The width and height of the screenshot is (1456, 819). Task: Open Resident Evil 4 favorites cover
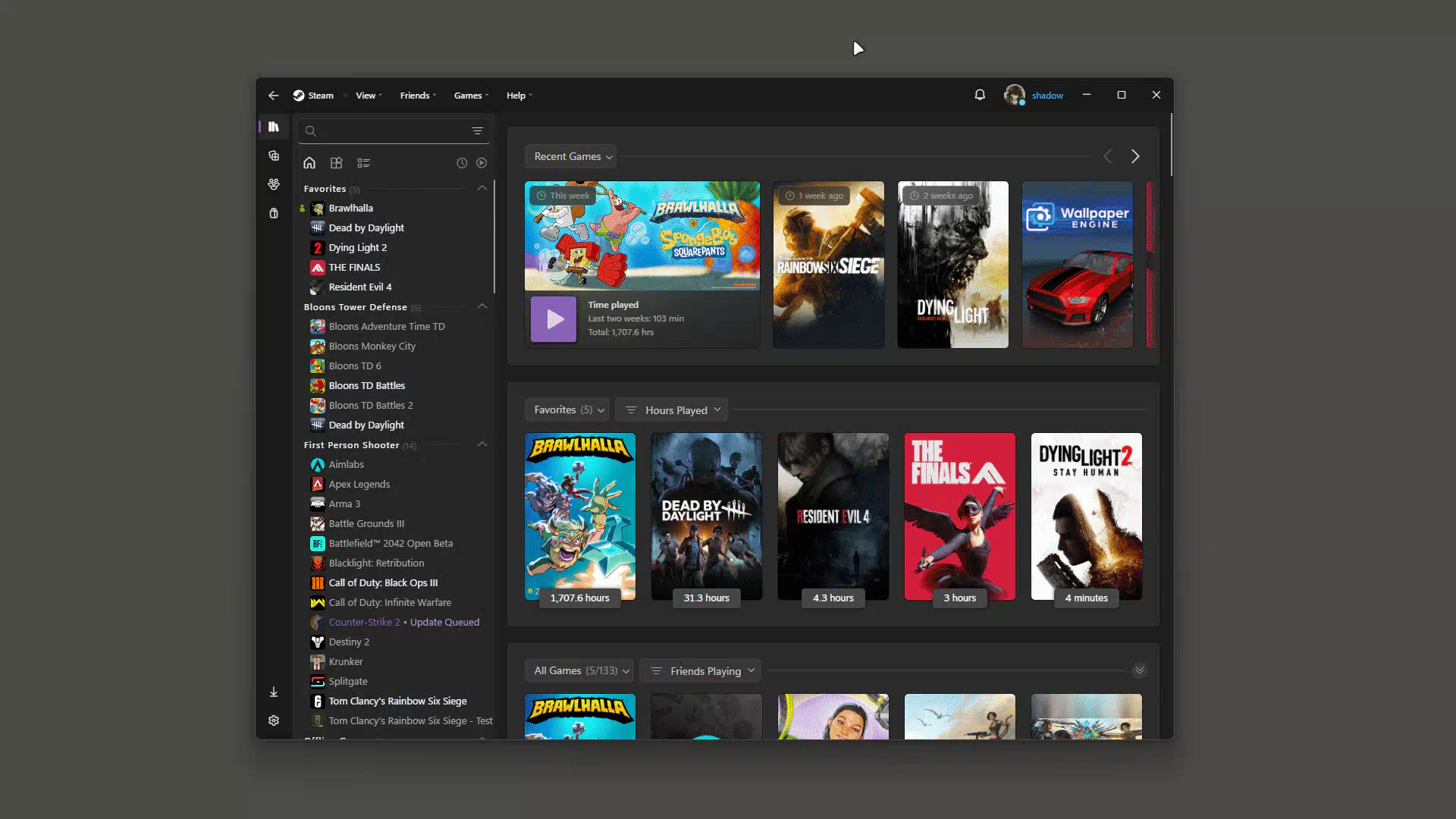(833, 516)
